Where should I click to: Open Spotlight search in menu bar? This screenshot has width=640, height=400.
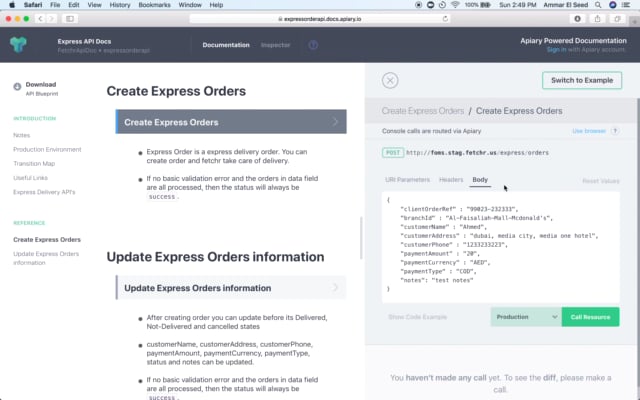click(598, 5)
